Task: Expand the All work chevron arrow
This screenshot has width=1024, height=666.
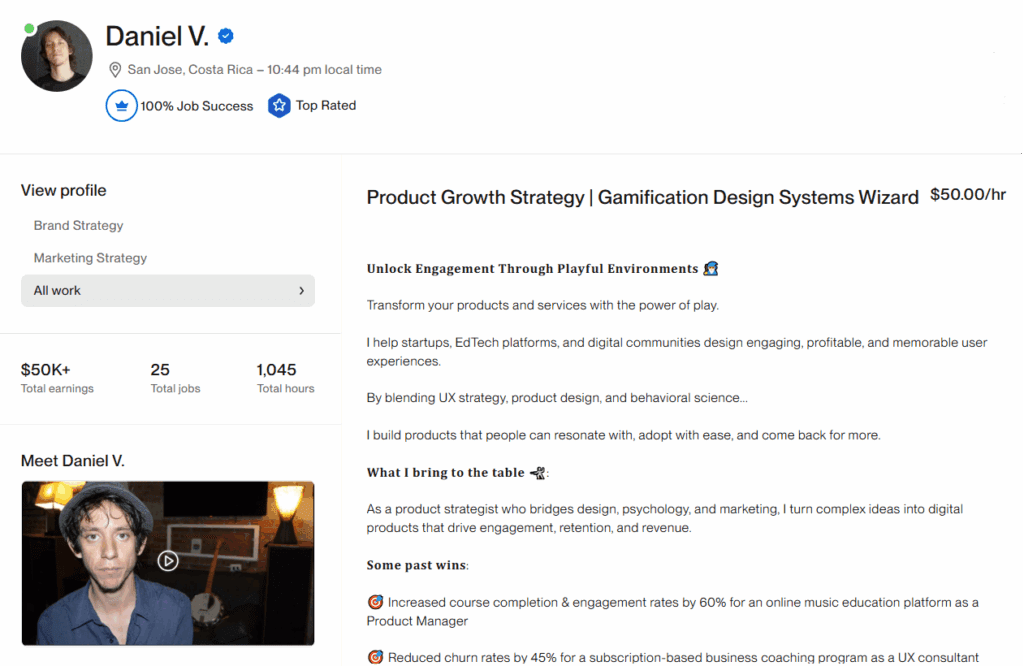Action: pos(301,291)
